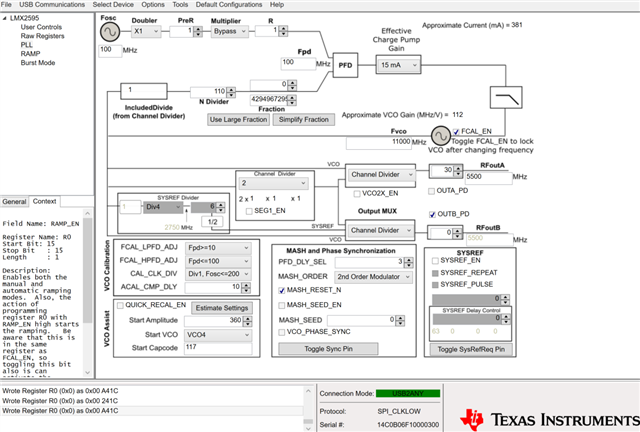This screenshot has width=640, height=432.
Task: Open the FCAL_LPFD_ADJ dropdown
Action: pos(218,248)
